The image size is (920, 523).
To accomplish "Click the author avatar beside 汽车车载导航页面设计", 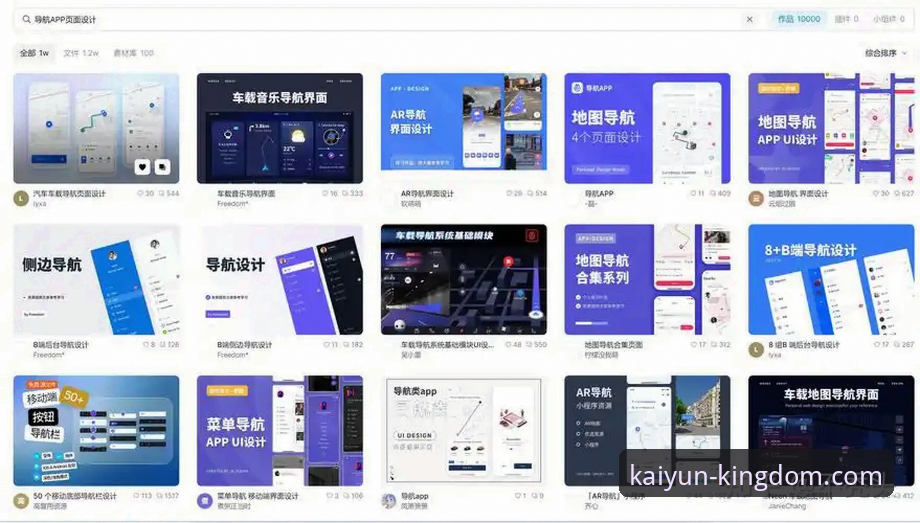I will (x=21, y=198).
